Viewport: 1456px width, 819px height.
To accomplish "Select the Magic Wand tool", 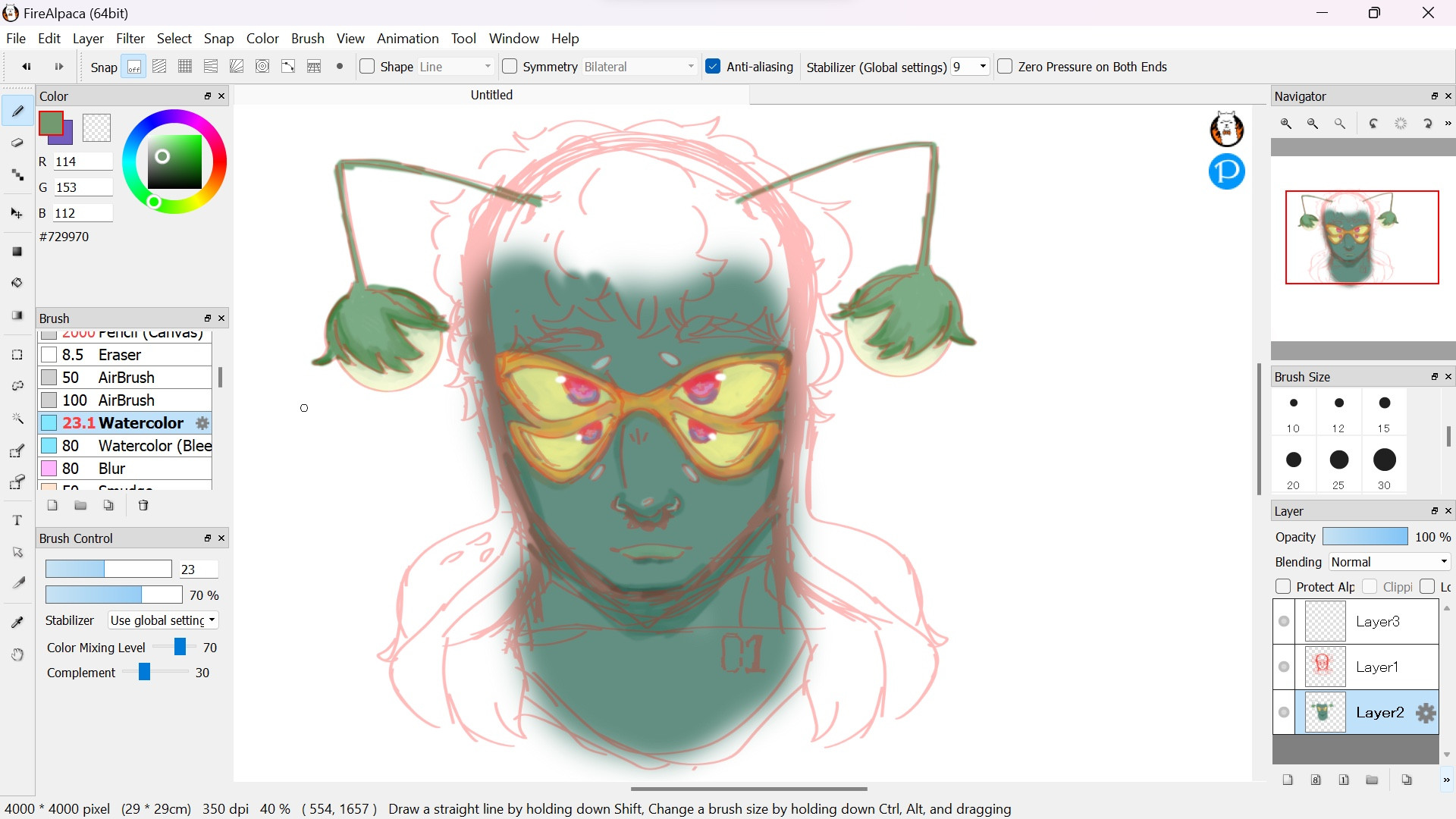I will point(17,419).
